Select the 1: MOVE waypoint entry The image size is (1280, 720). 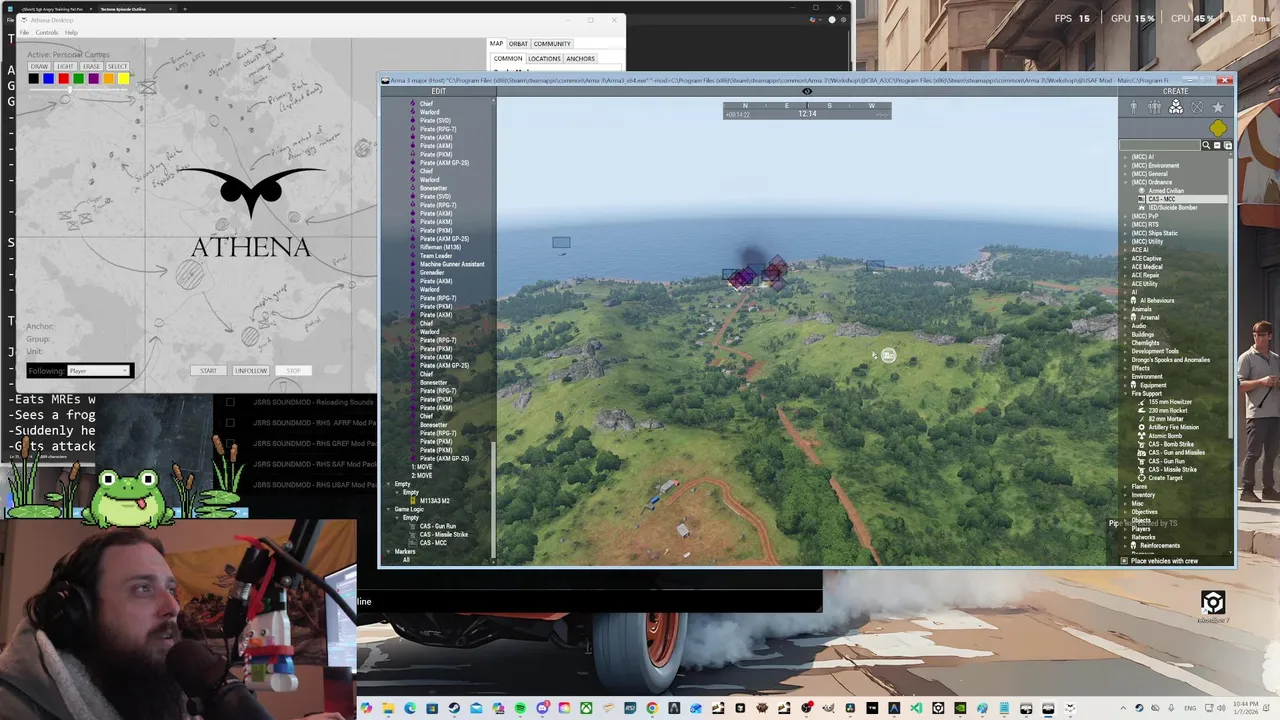(422, 467)
